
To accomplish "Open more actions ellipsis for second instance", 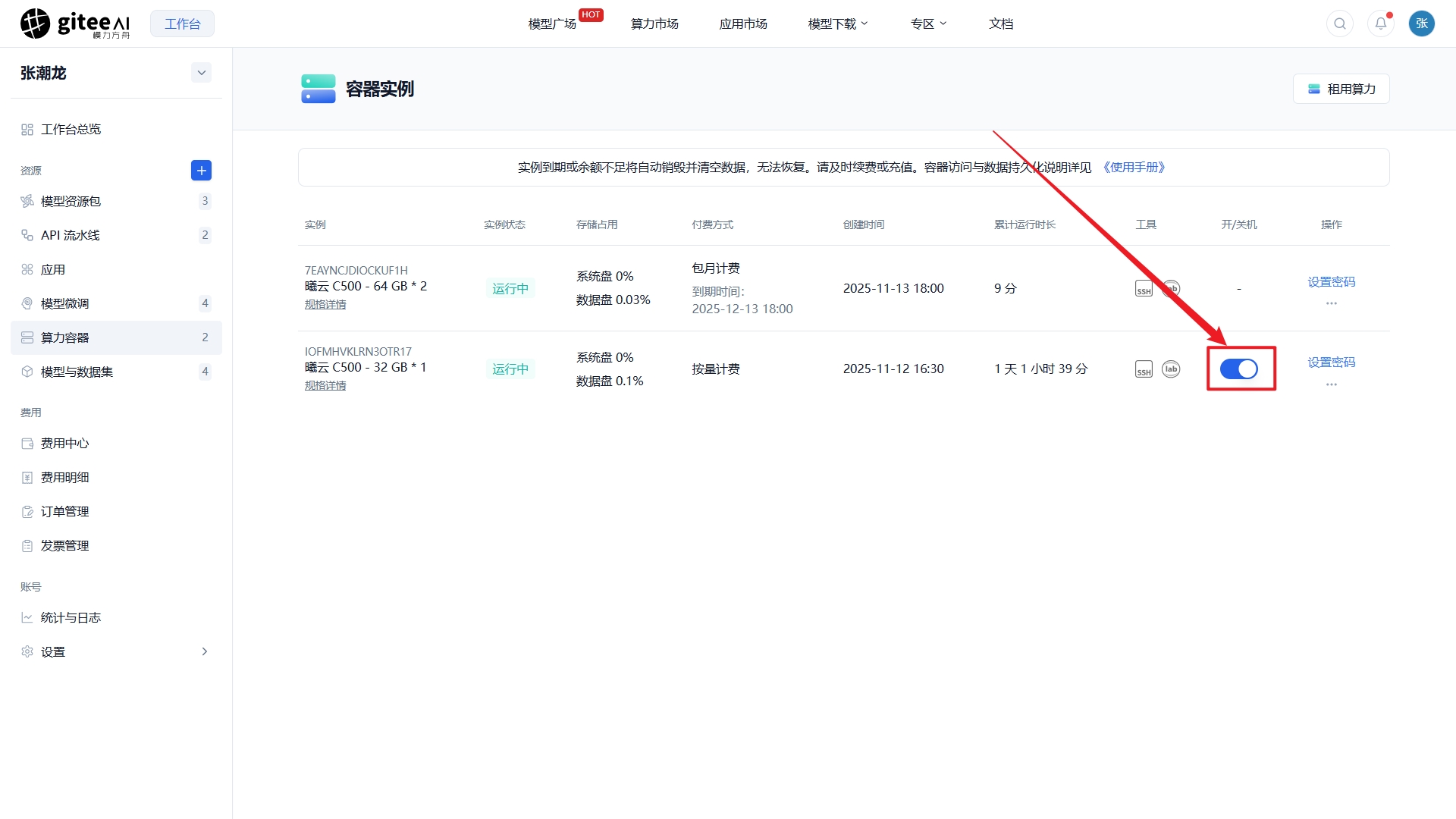I will click(1332, 384).
